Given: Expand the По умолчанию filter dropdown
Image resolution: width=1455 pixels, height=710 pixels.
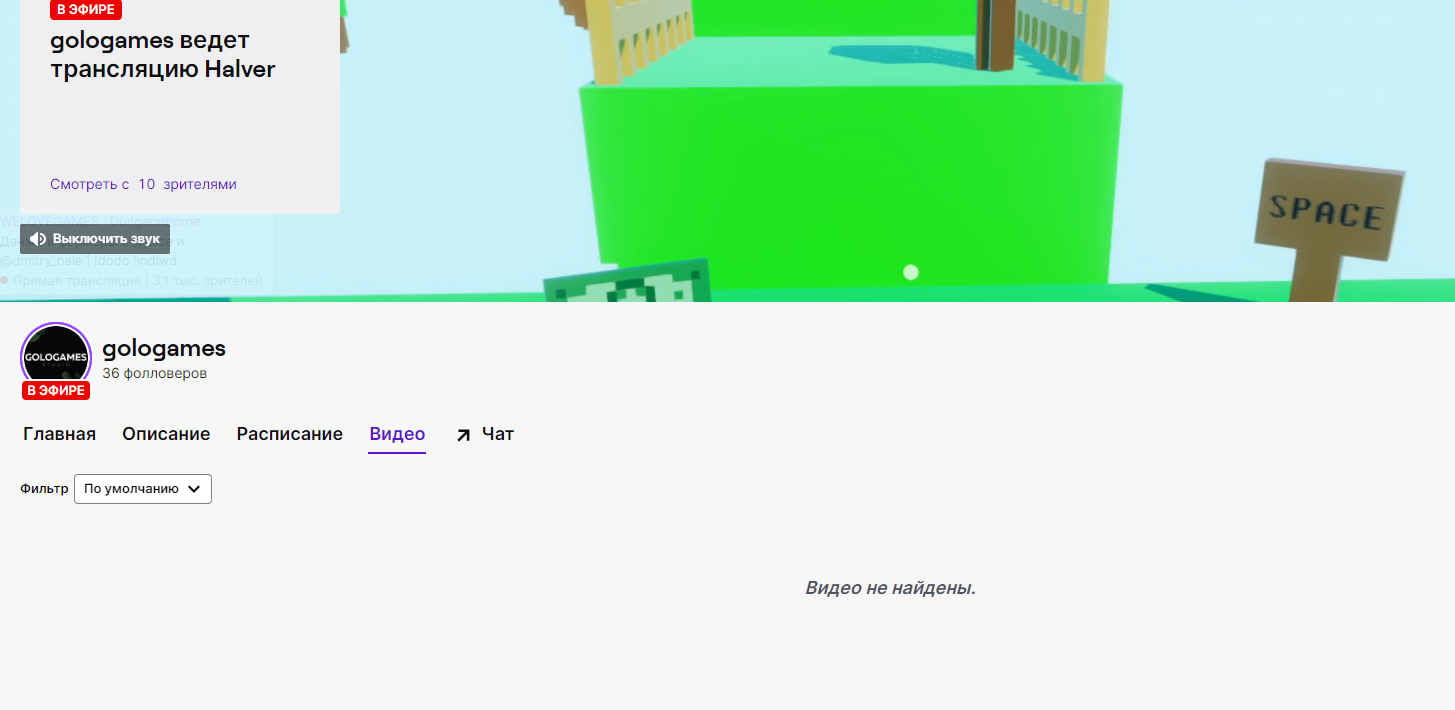Looking at the screenshot, I should coord(143,489).
